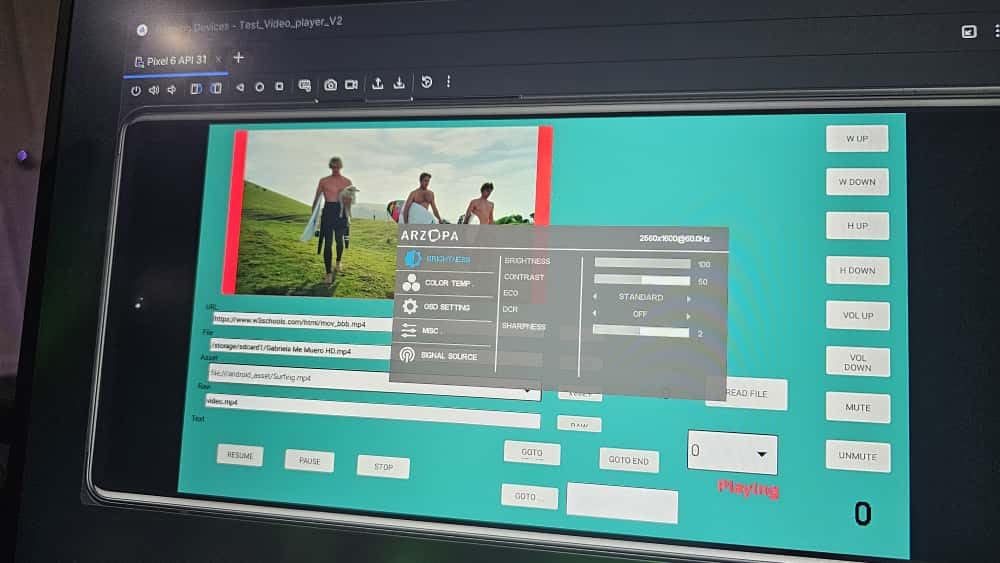This screenshot has height=563, width=1000.
Task: Click the emulator power button icon
Action: 136,89
